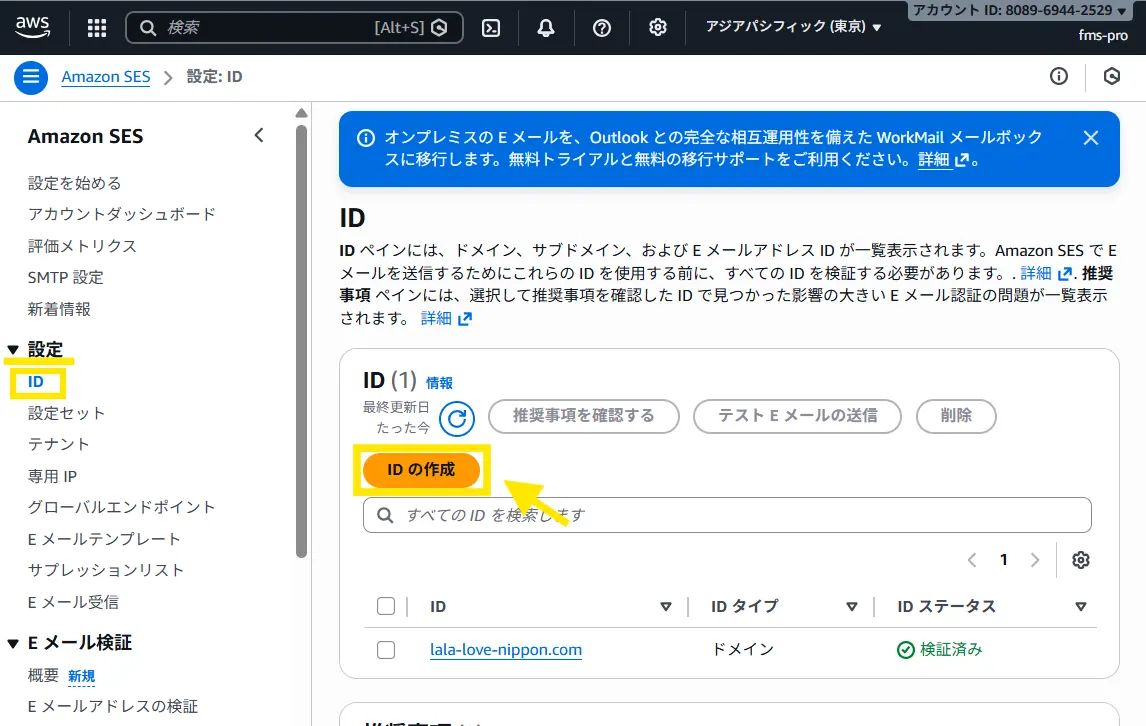Go to SMTP 設定 in sidebar
Viewport: 1146px width, 726px height.
(x=65, y=277)
